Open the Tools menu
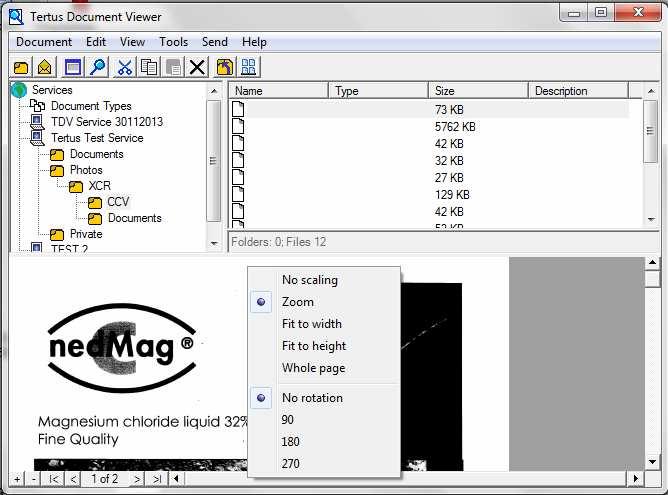This screenshot has width=668, height=495. pyautogui.click(x=173, y=42)
